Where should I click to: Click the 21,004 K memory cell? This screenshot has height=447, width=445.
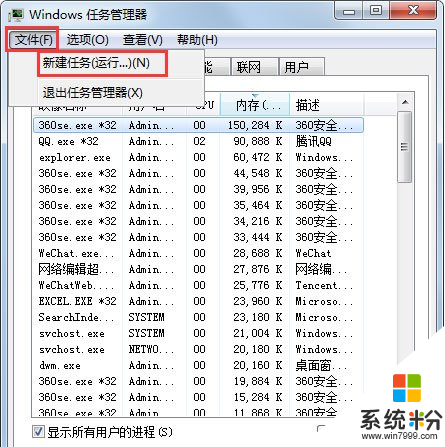[258, 333]
